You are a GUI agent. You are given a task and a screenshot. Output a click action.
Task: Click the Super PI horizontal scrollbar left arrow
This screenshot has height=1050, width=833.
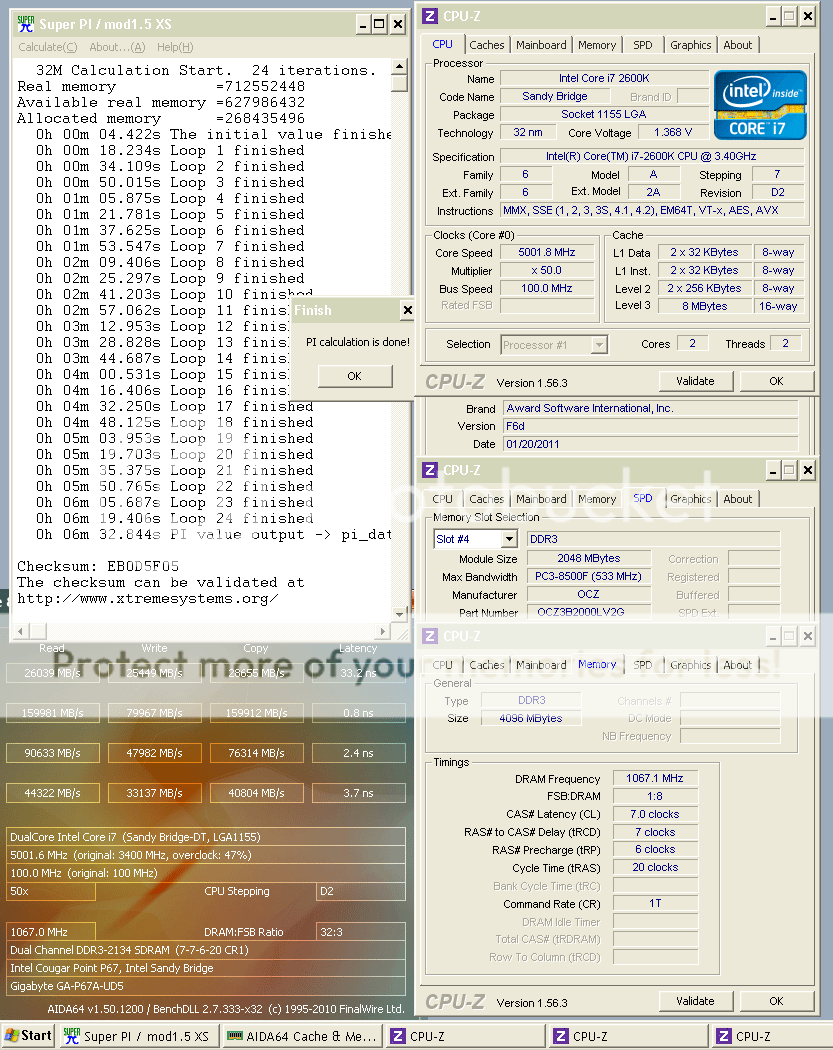pyautogui.click(x=21, y=631)
